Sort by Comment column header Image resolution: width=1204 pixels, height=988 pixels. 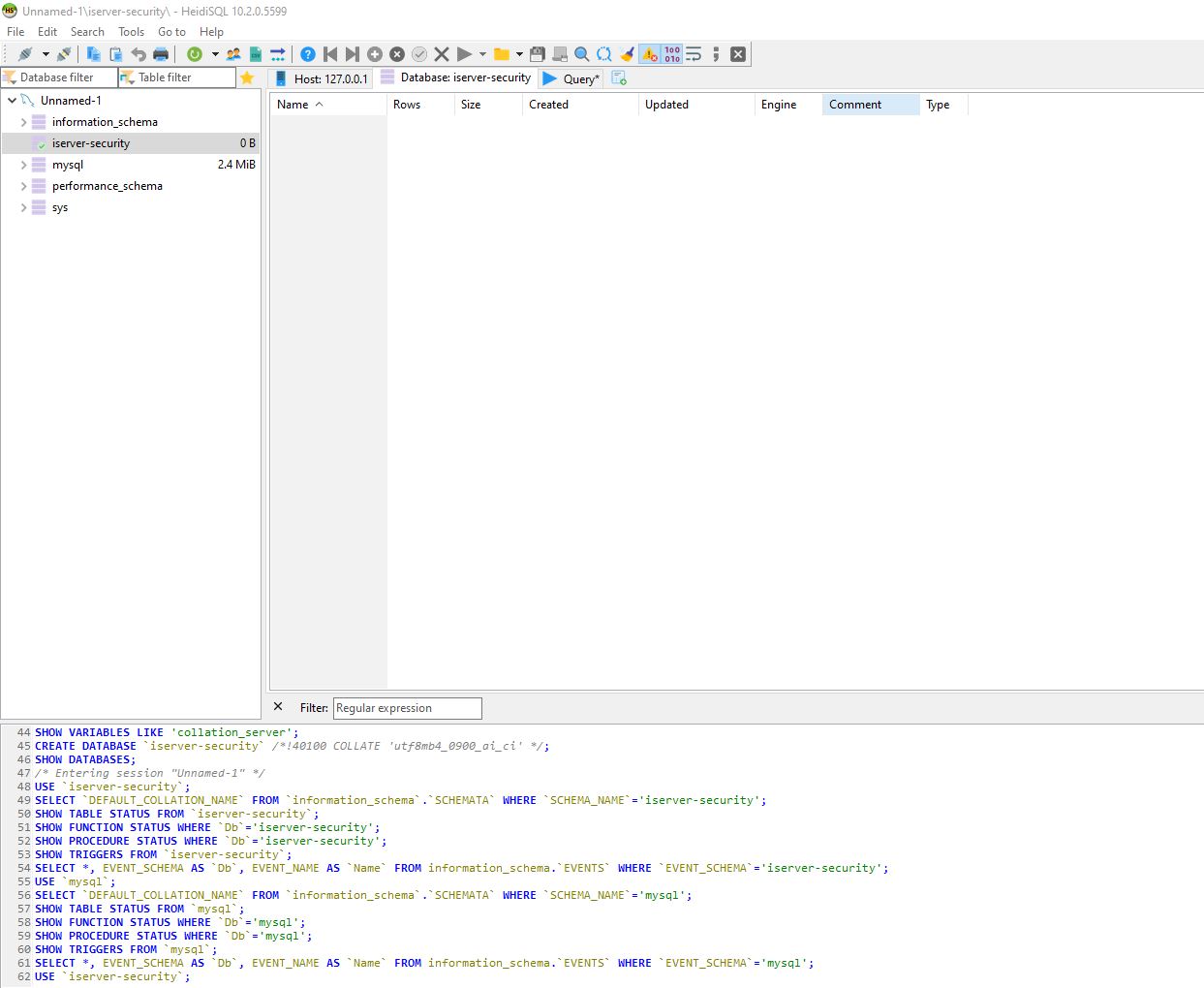point(871,105)
